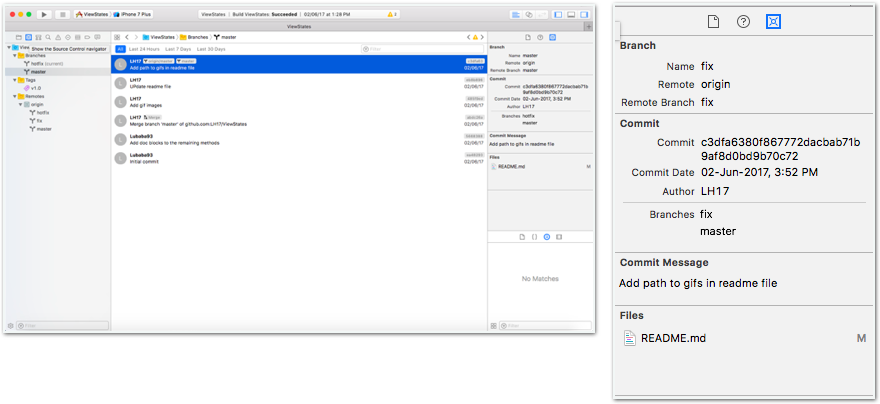
Task: Go forward using jump bar right arrow
Action: [x=136, y=37]
